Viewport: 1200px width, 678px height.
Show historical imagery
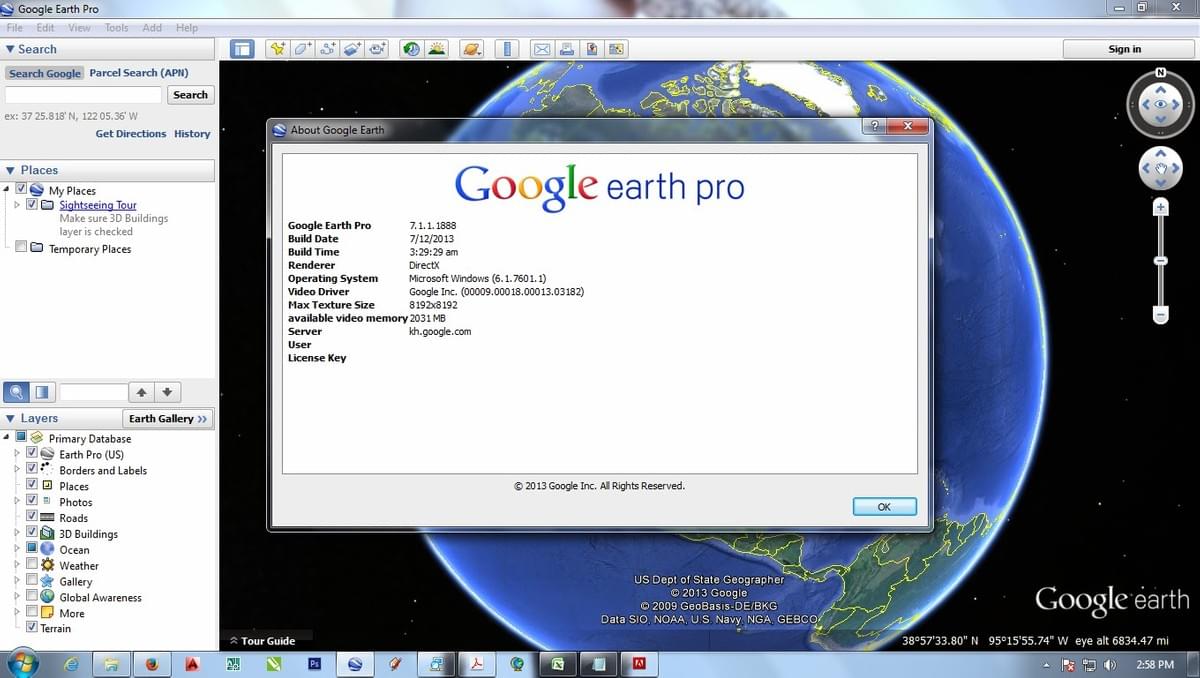point(411,48)
